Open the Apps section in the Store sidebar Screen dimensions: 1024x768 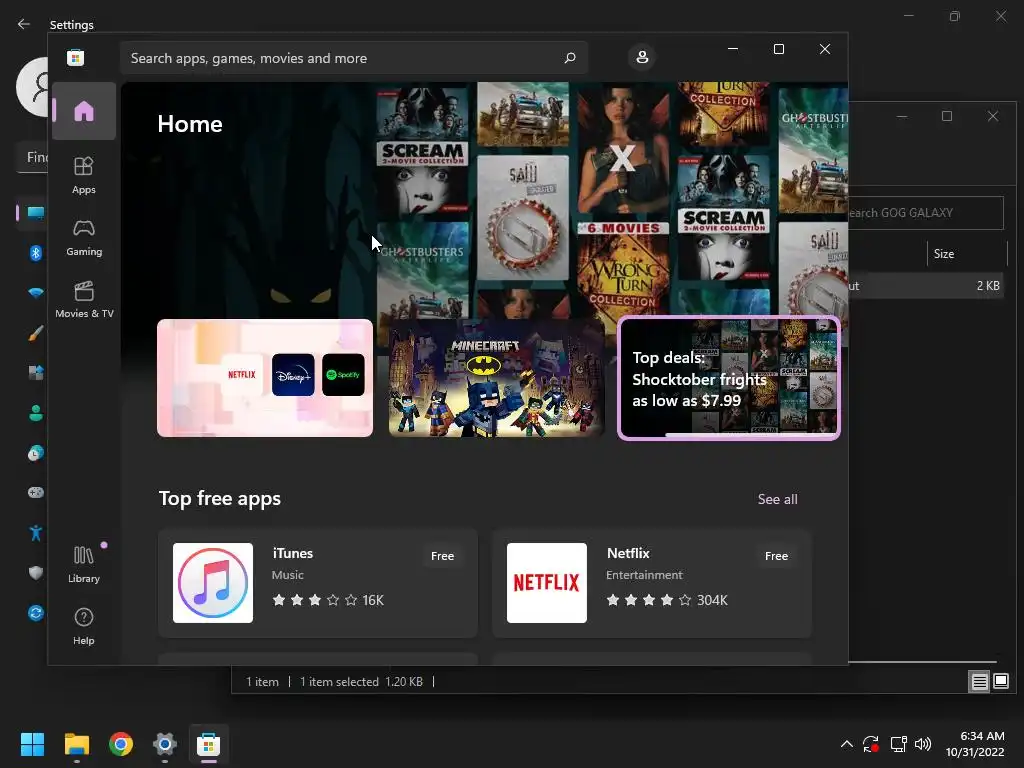(x=84, y=175)
